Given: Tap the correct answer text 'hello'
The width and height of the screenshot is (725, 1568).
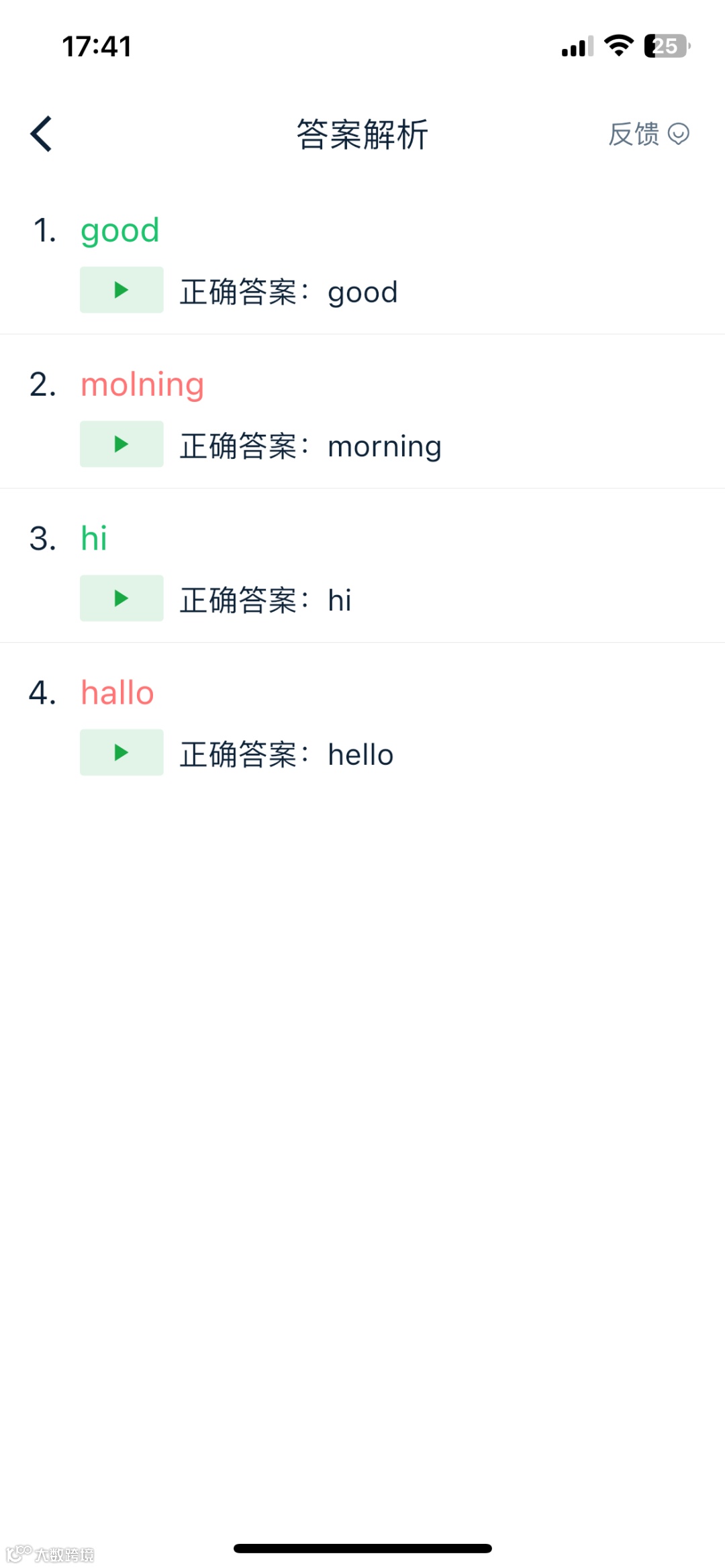Looking at the screenshot, I should pyautogui.click(x=360, y=755).
